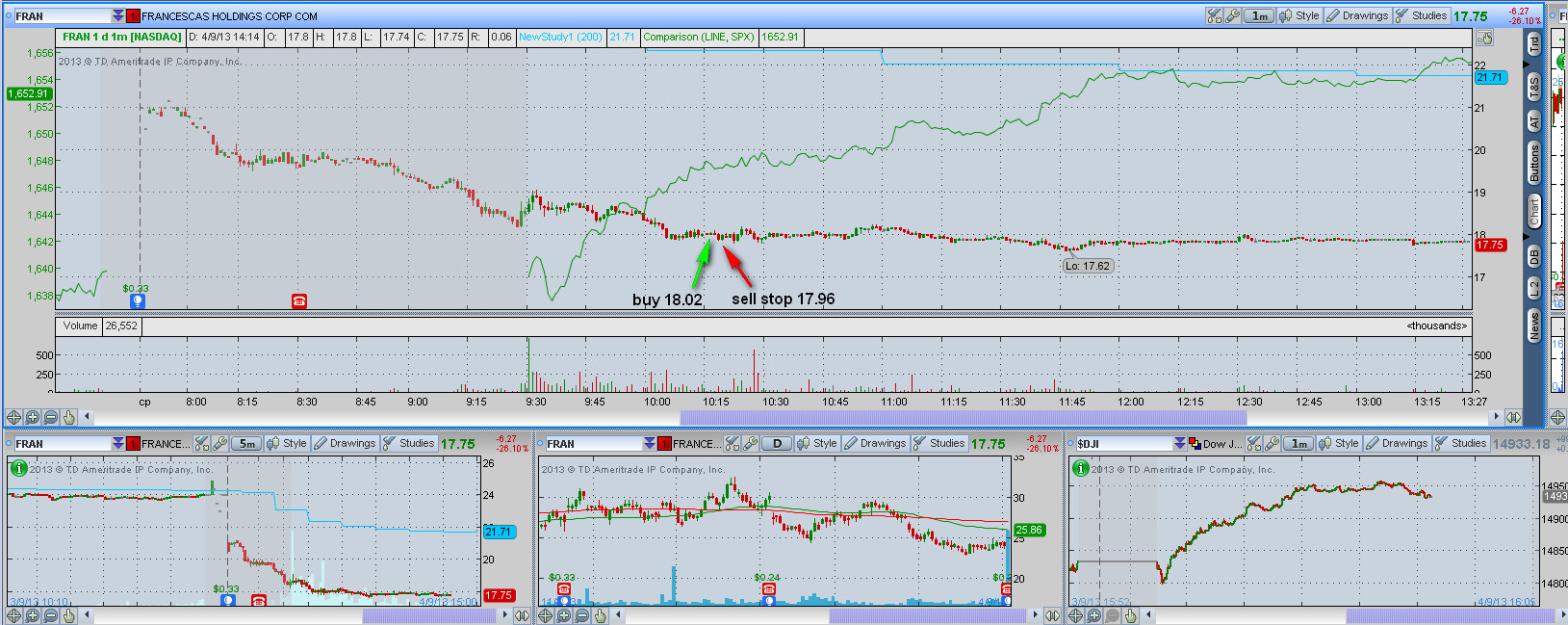Click the edit studies icon in $DJI chart
The width and height of the screenshot is (1568, 625).
pos(1254,443)
